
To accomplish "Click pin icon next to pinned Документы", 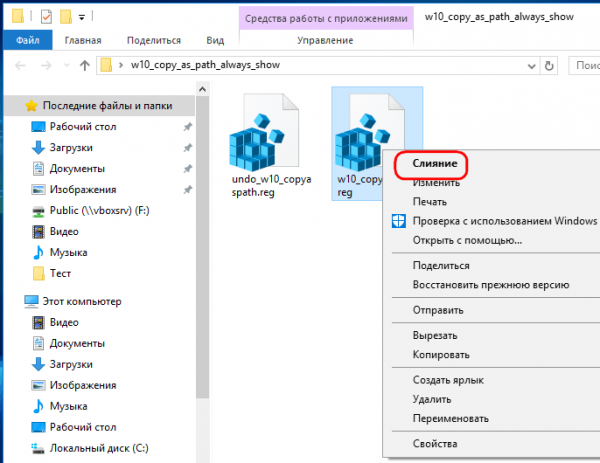I will [x=188, y=169].
